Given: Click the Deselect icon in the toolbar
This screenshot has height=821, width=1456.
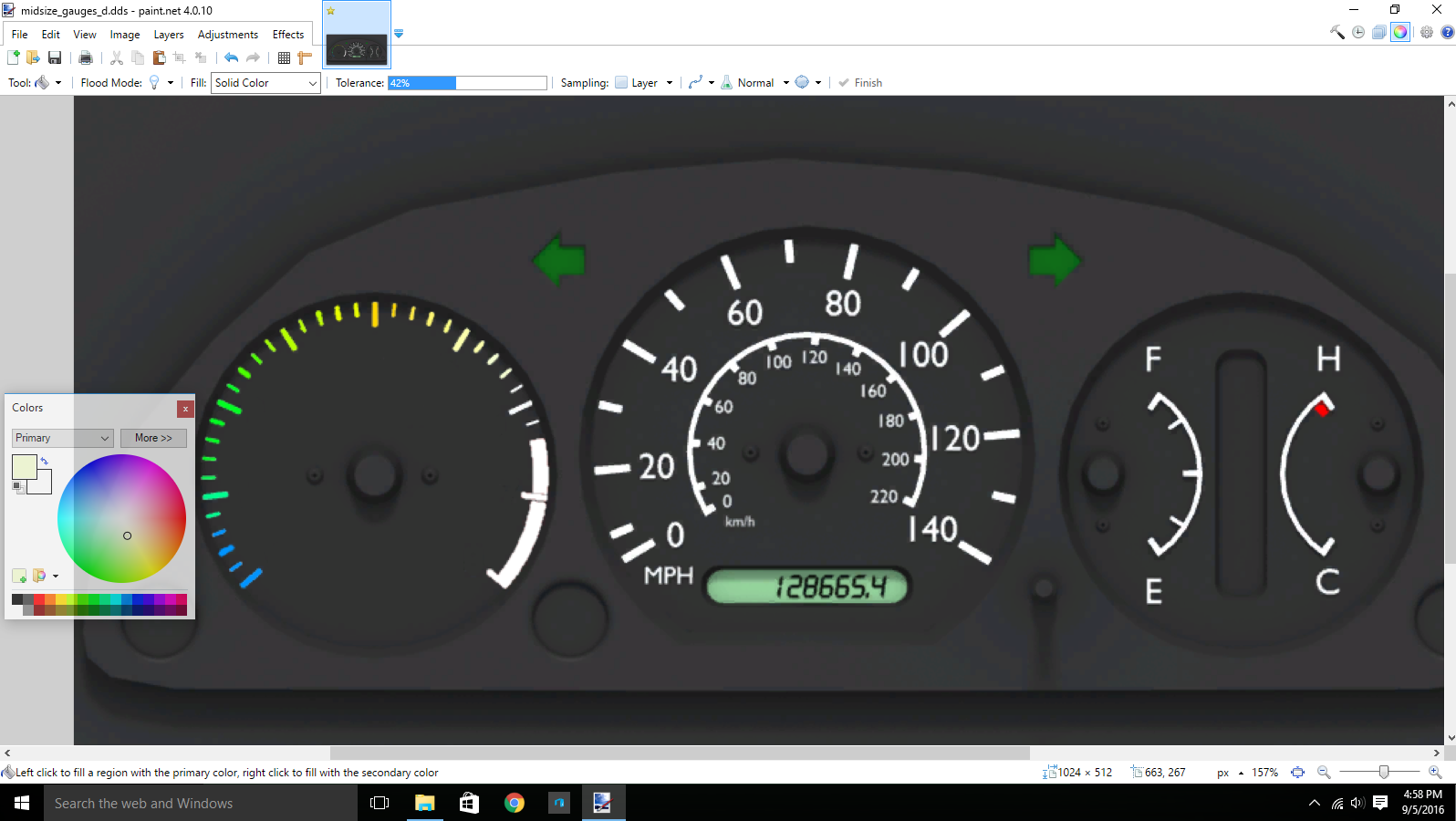Looking at the screenshot, I should pyautogui.click(x=201, y=57).
